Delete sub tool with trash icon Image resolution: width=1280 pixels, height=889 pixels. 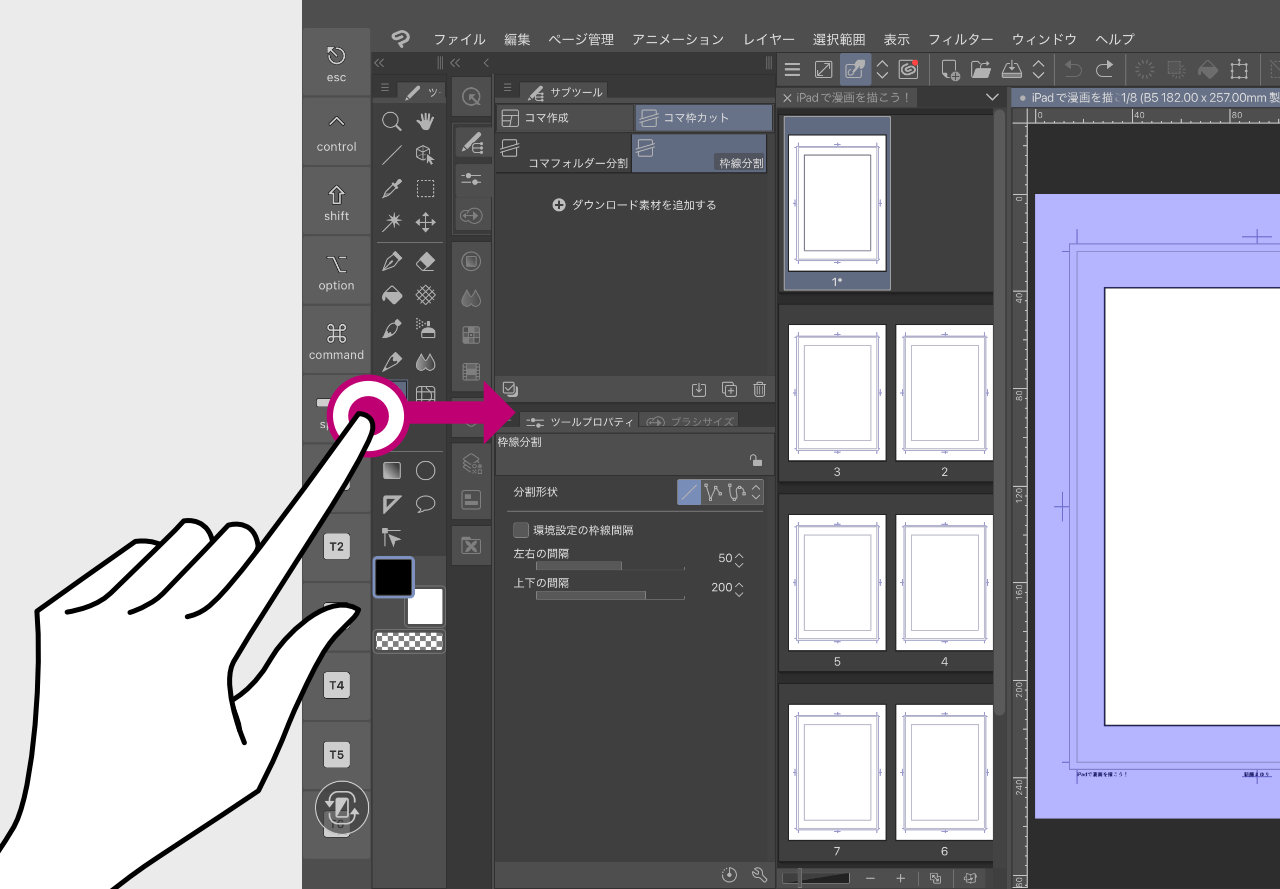click(759, 389)
